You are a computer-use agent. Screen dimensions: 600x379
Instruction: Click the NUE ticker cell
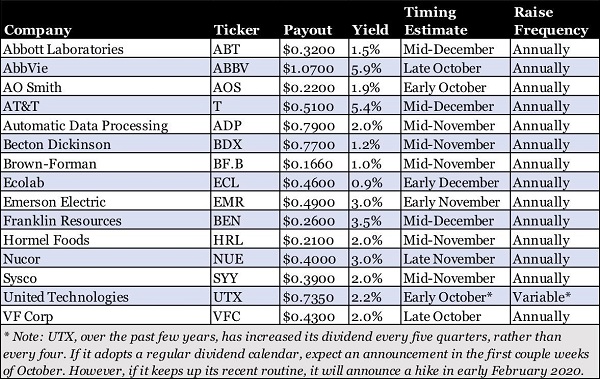(x=245, y=259)
